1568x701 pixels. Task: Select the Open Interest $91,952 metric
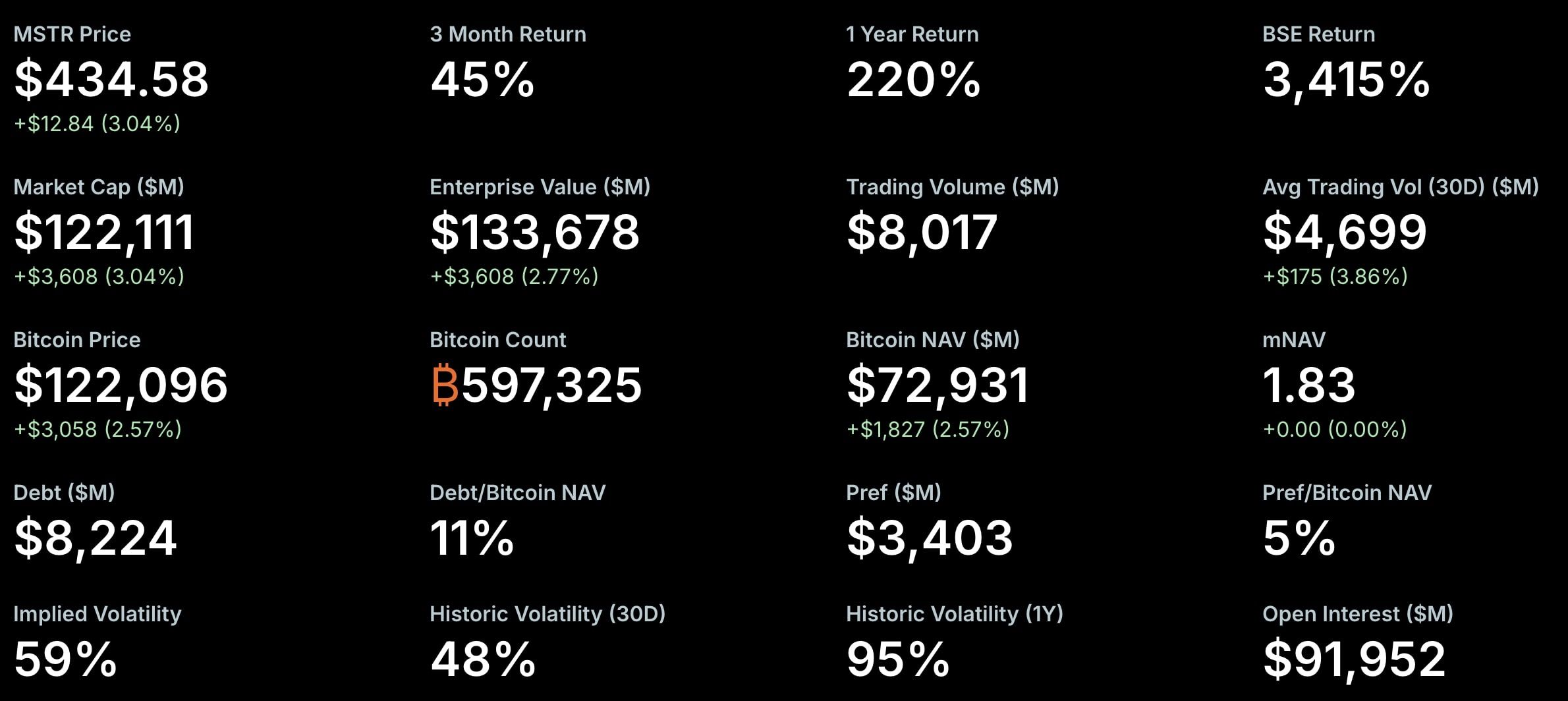(1354, 659)
